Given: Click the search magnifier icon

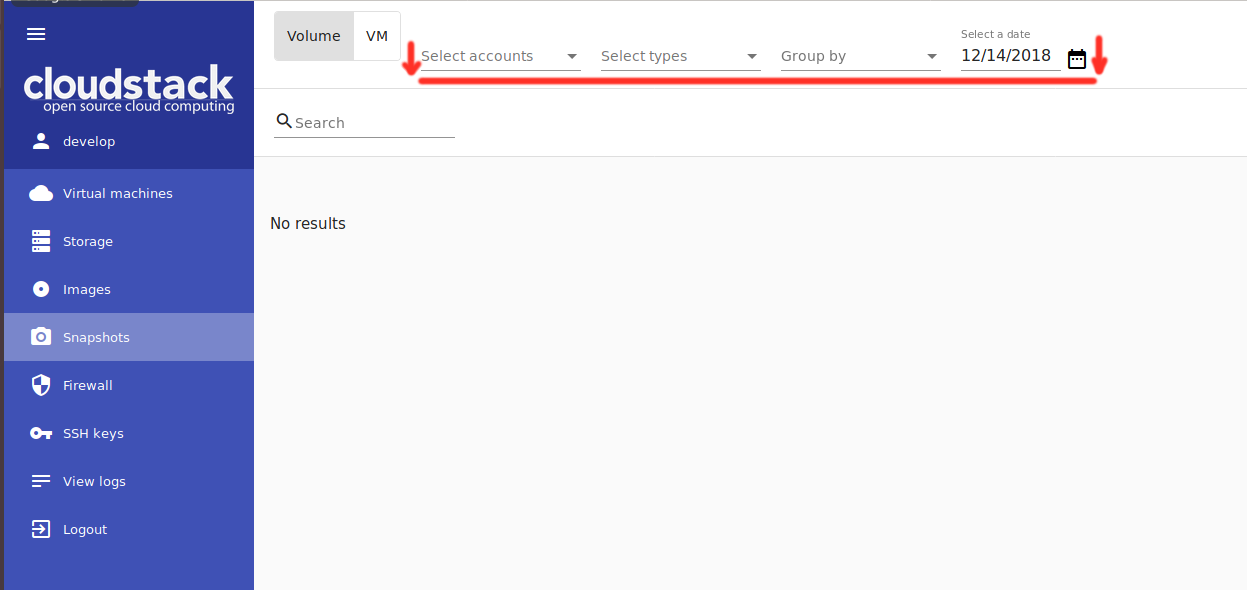Looking at the screenshot, I should 284,119.
